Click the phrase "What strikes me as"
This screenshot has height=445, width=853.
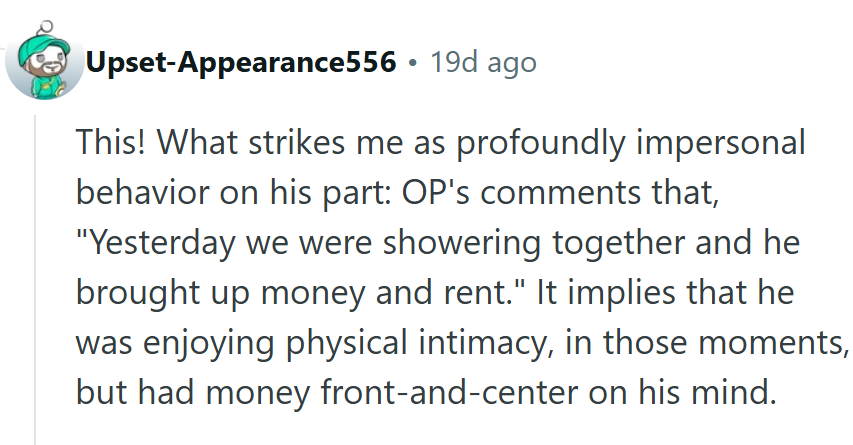[x=306, y=143]
